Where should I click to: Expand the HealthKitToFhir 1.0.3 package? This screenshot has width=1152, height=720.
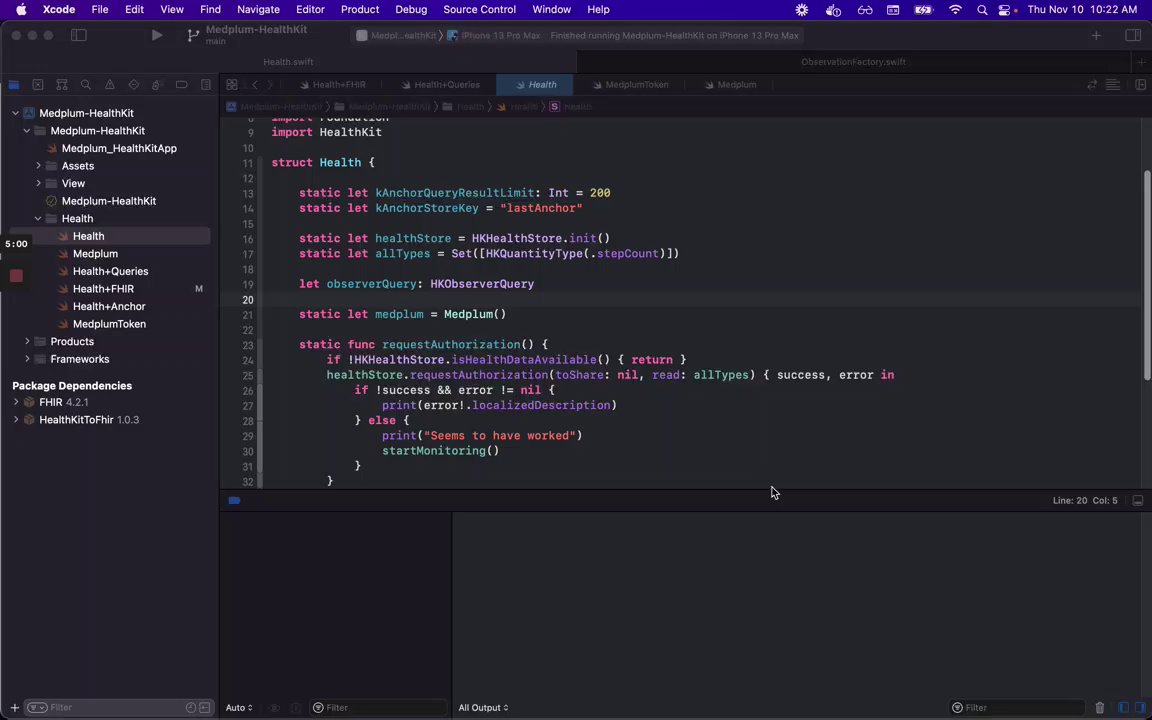coord(15,420)
